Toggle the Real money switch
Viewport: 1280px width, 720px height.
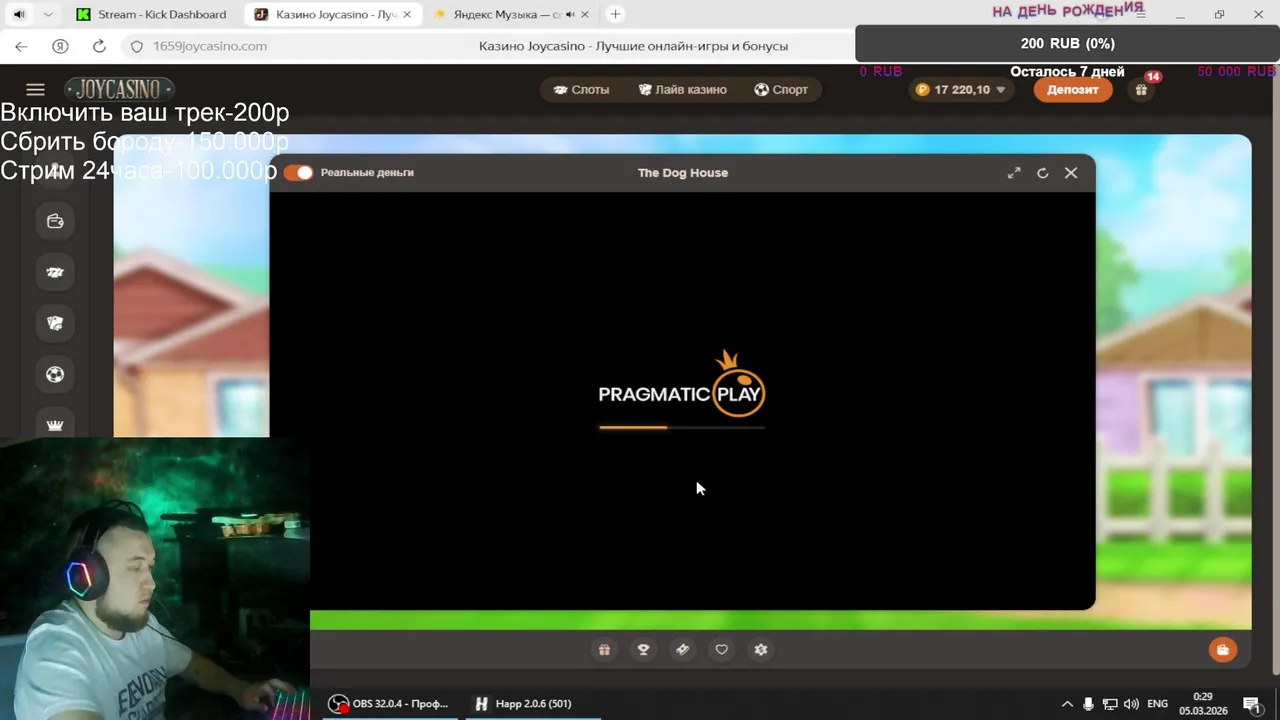pyautogui.click(x=298, y=173)
